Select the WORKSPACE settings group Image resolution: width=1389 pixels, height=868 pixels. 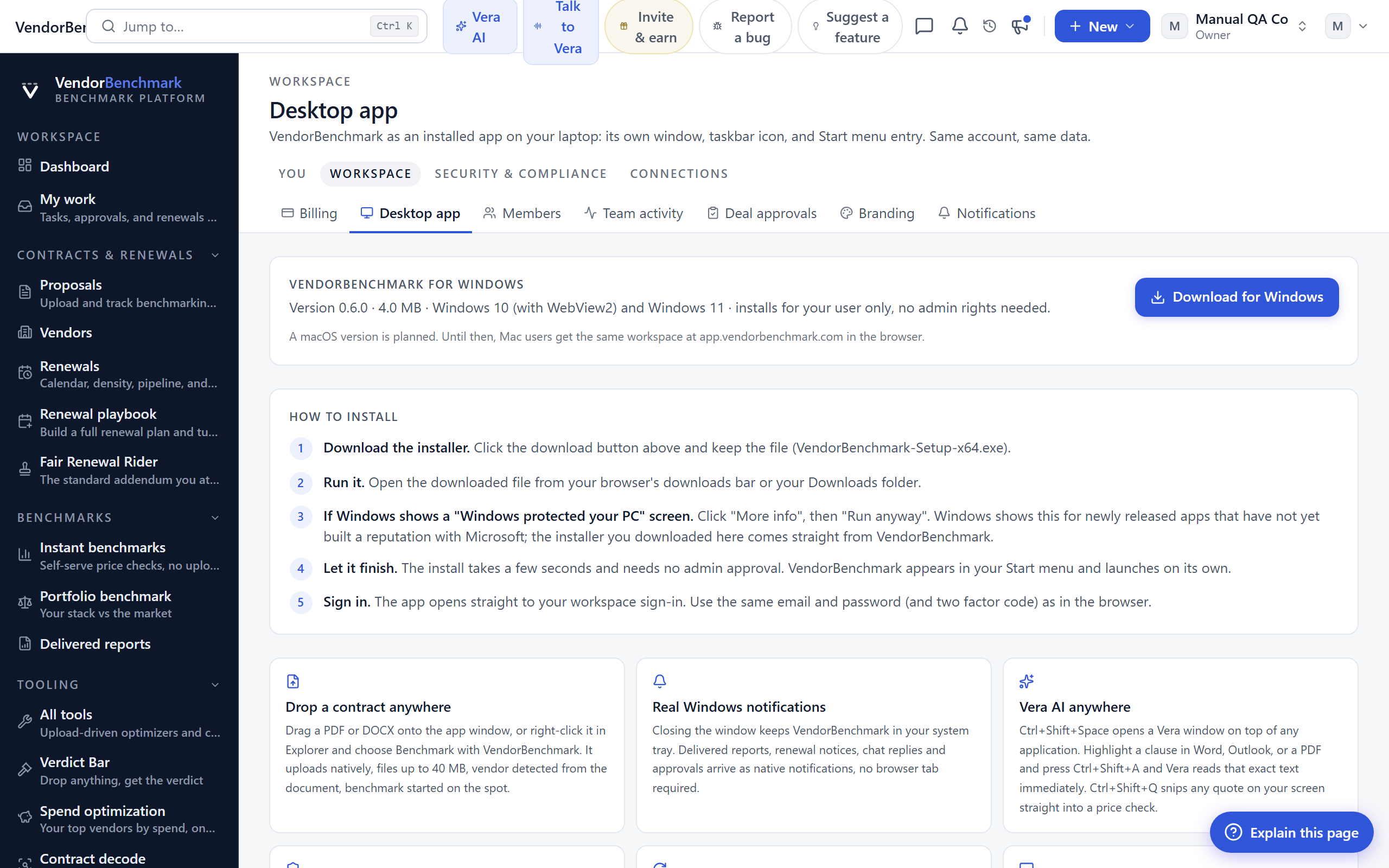coord(370,174)
